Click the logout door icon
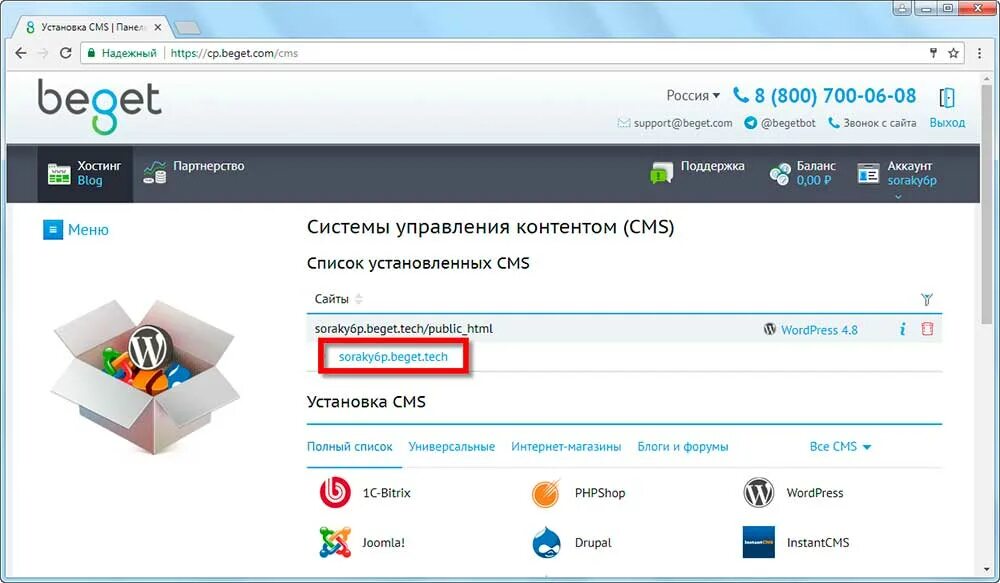This screenshot has height=583, width=1000. (x=947, y=98)
